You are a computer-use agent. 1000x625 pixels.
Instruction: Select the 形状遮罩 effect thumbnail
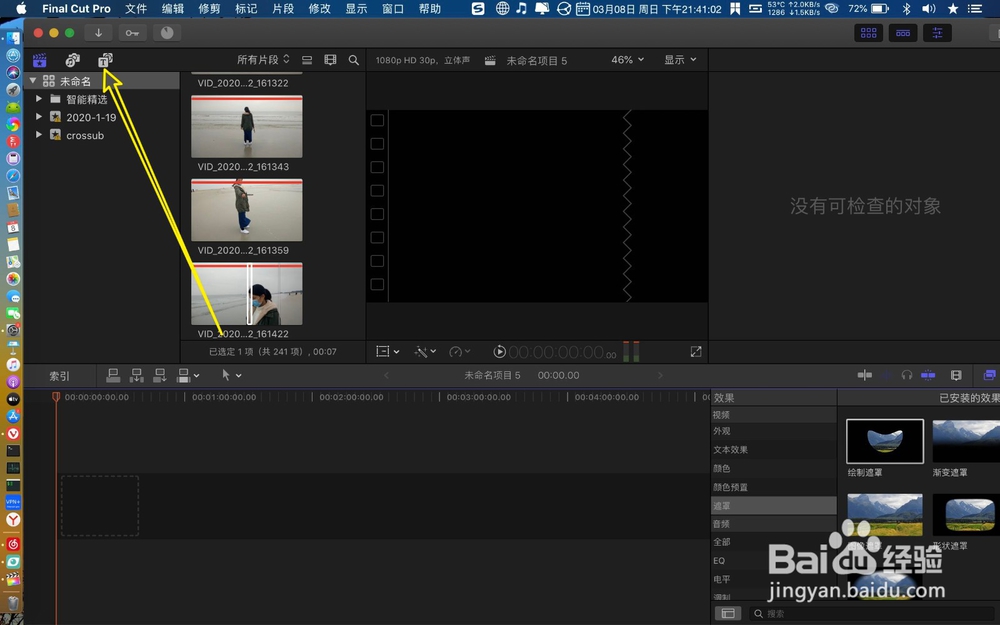point(966,515)
